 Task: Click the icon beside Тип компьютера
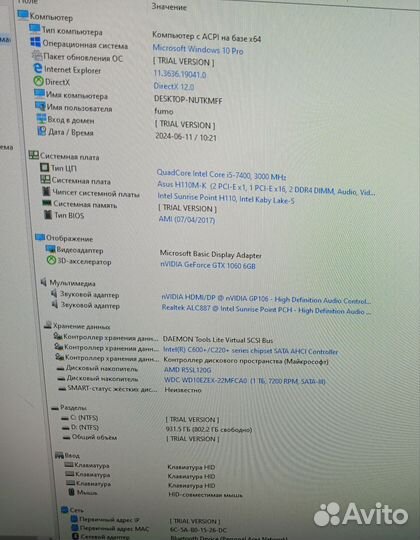[x=34, y=29]
